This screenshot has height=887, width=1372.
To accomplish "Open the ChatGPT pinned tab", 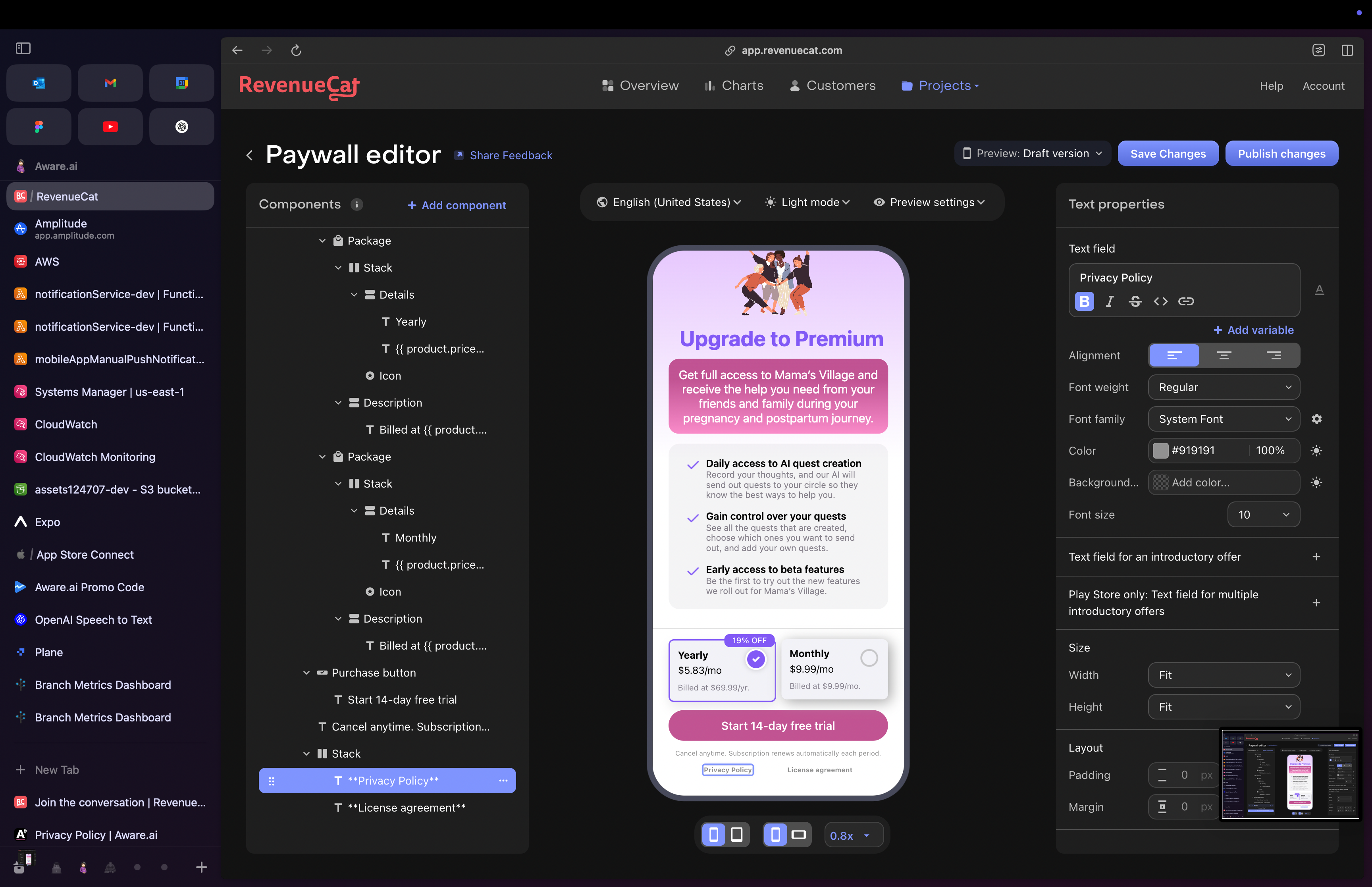I will click(181, 126).
